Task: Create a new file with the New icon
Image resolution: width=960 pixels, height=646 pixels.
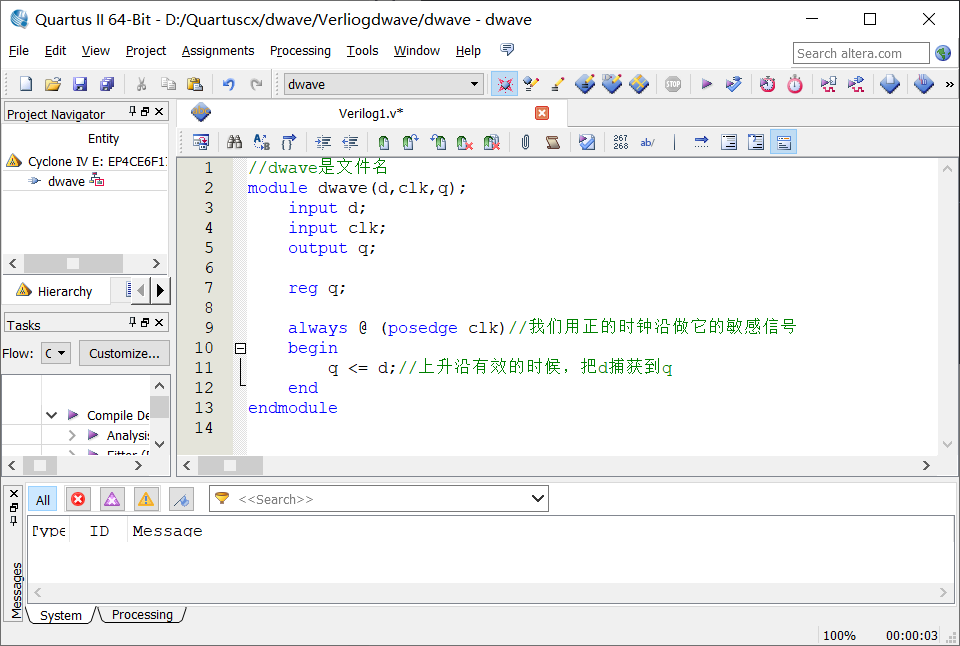Action: 26,84
